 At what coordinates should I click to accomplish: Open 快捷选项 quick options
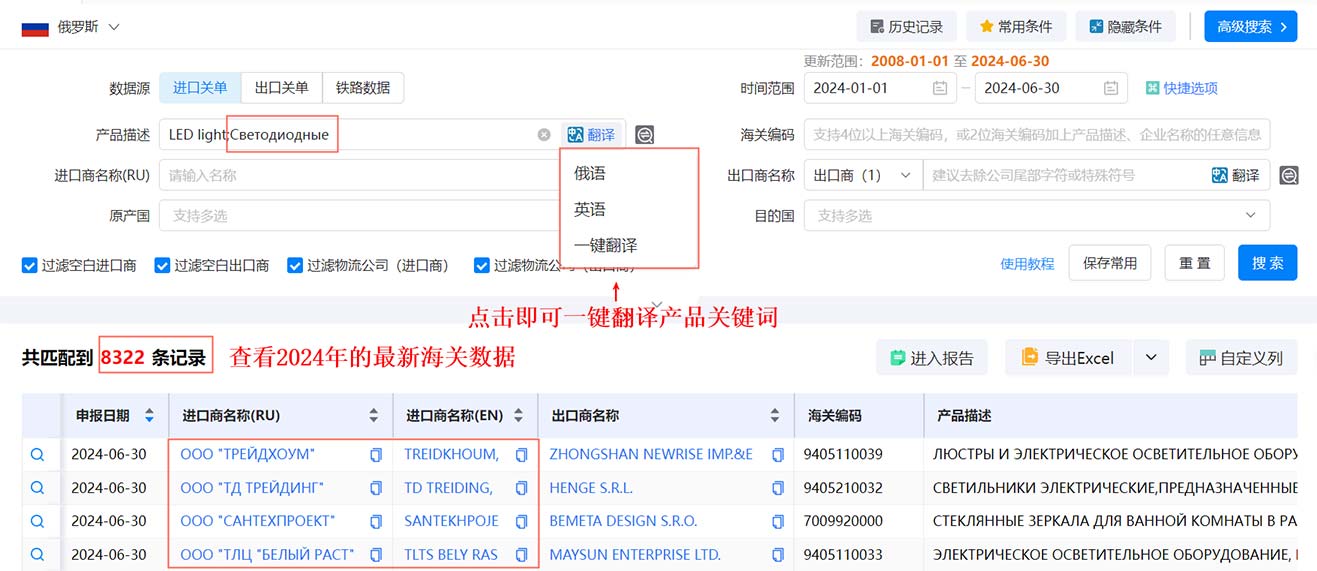click(x=1182, y=88)
